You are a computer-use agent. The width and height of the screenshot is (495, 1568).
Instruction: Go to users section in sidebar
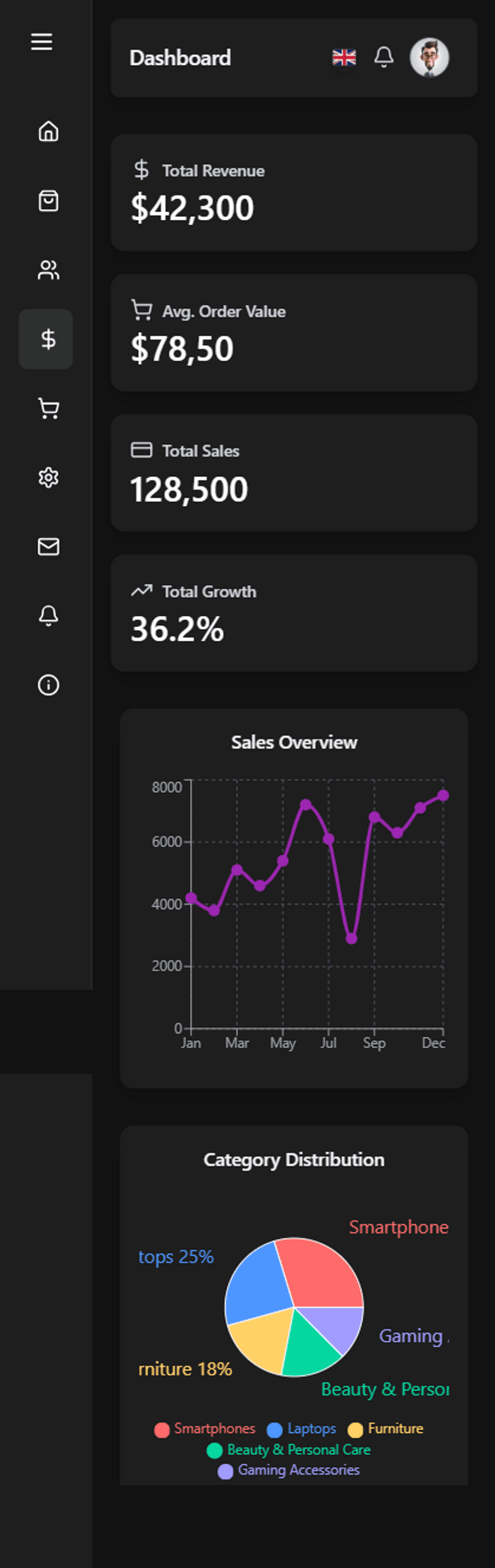(48, 270)
